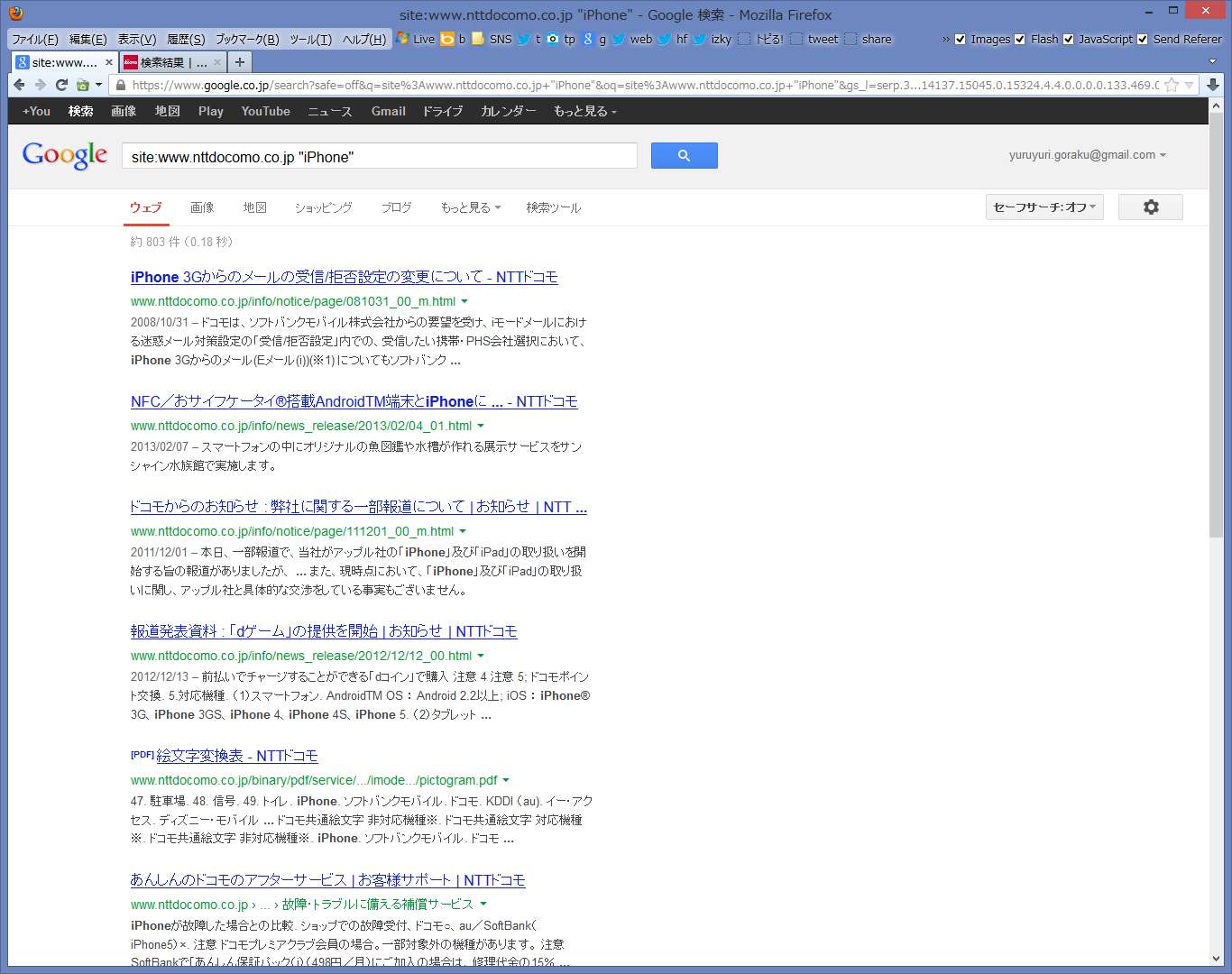Select the ショッピング search filter tab
1232x974 pixels.
tap(324, 207)
